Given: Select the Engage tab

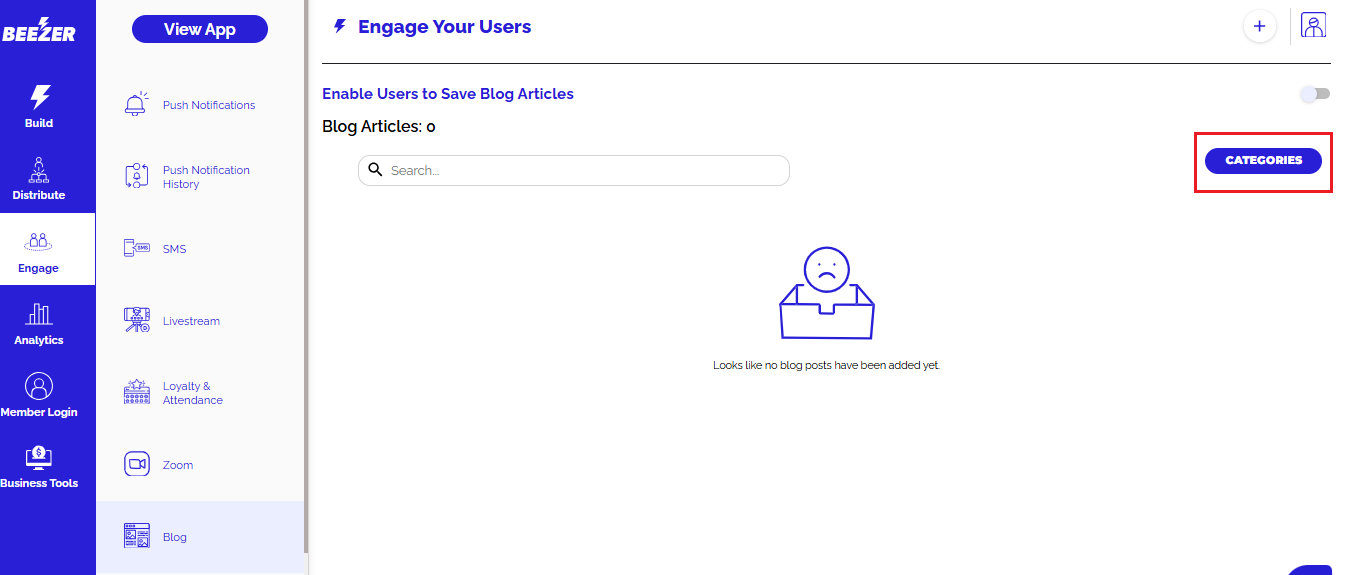Looking at the screenshot, I should pyautogui.click(x=39, y=250).
